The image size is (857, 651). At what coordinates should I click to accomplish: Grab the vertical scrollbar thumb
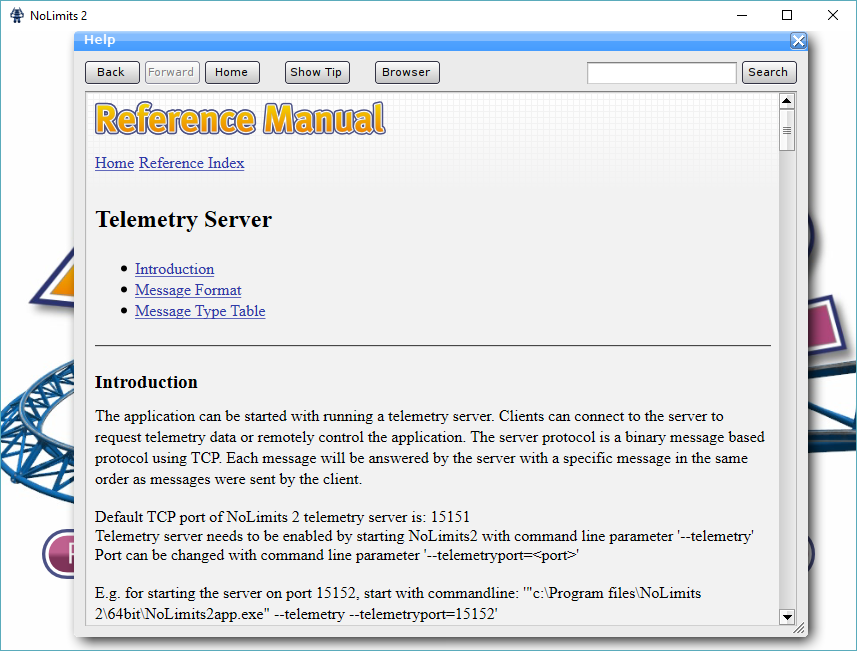786,130
